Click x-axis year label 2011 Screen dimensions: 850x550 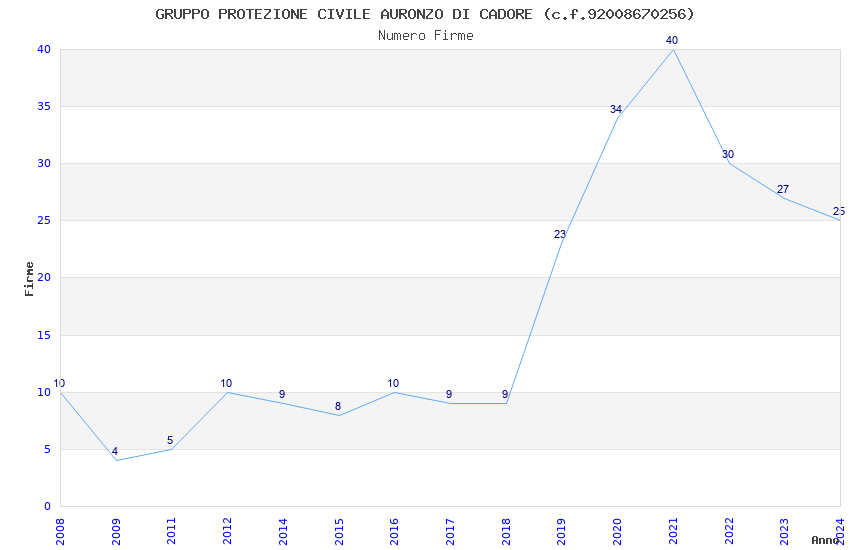coord(171,531)
